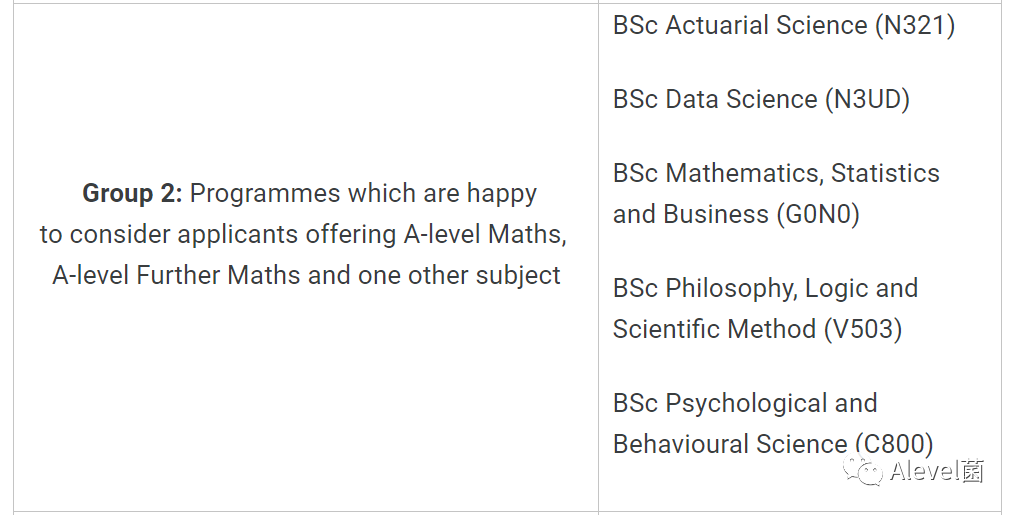Click the phrase 'A-level Further Maths'
1017x515 pixels.
click(x=176, y=275)
